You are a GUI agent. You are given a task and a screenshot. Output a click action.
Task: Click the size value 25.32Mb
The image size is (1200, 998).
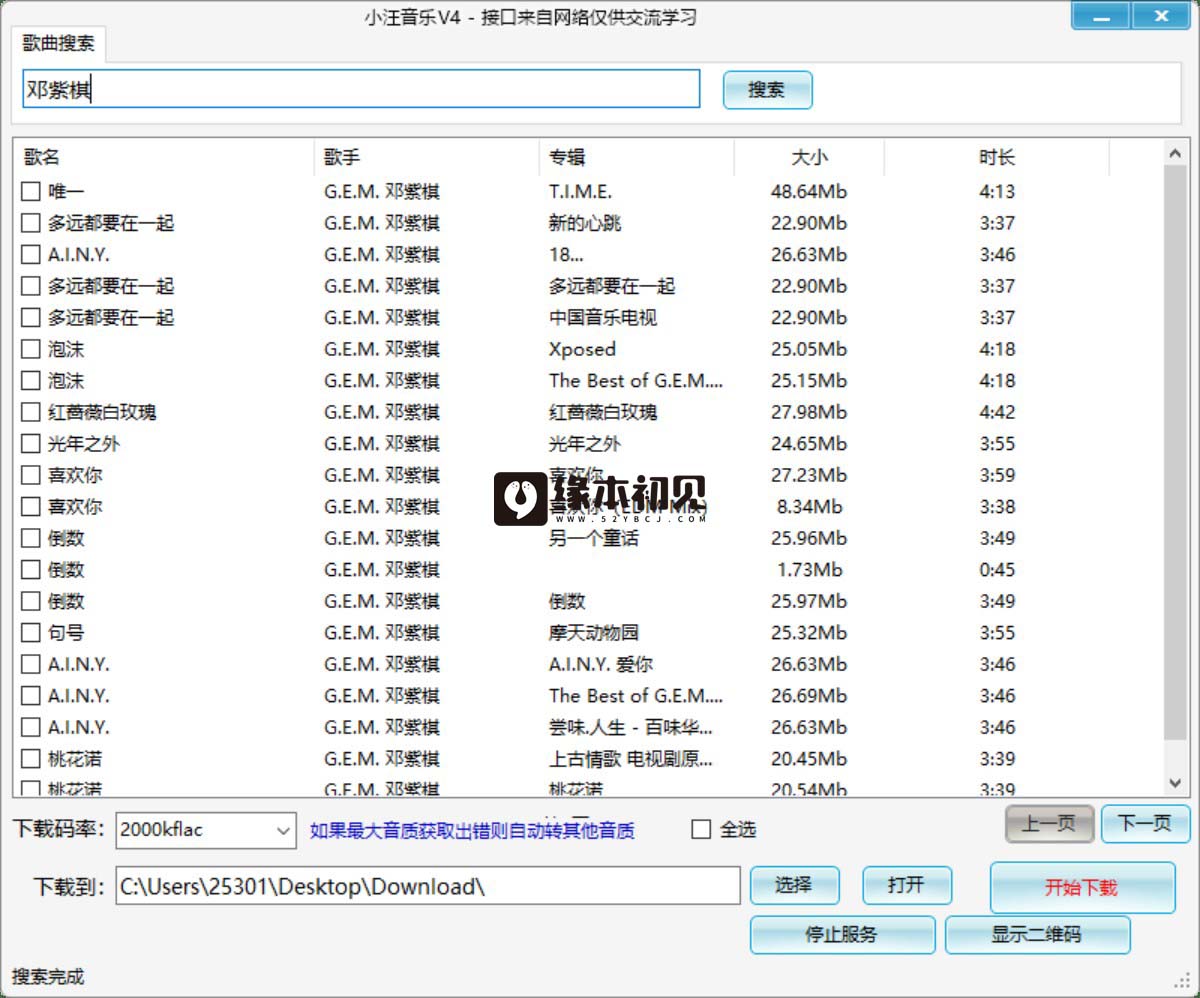[x=809, y=632]
